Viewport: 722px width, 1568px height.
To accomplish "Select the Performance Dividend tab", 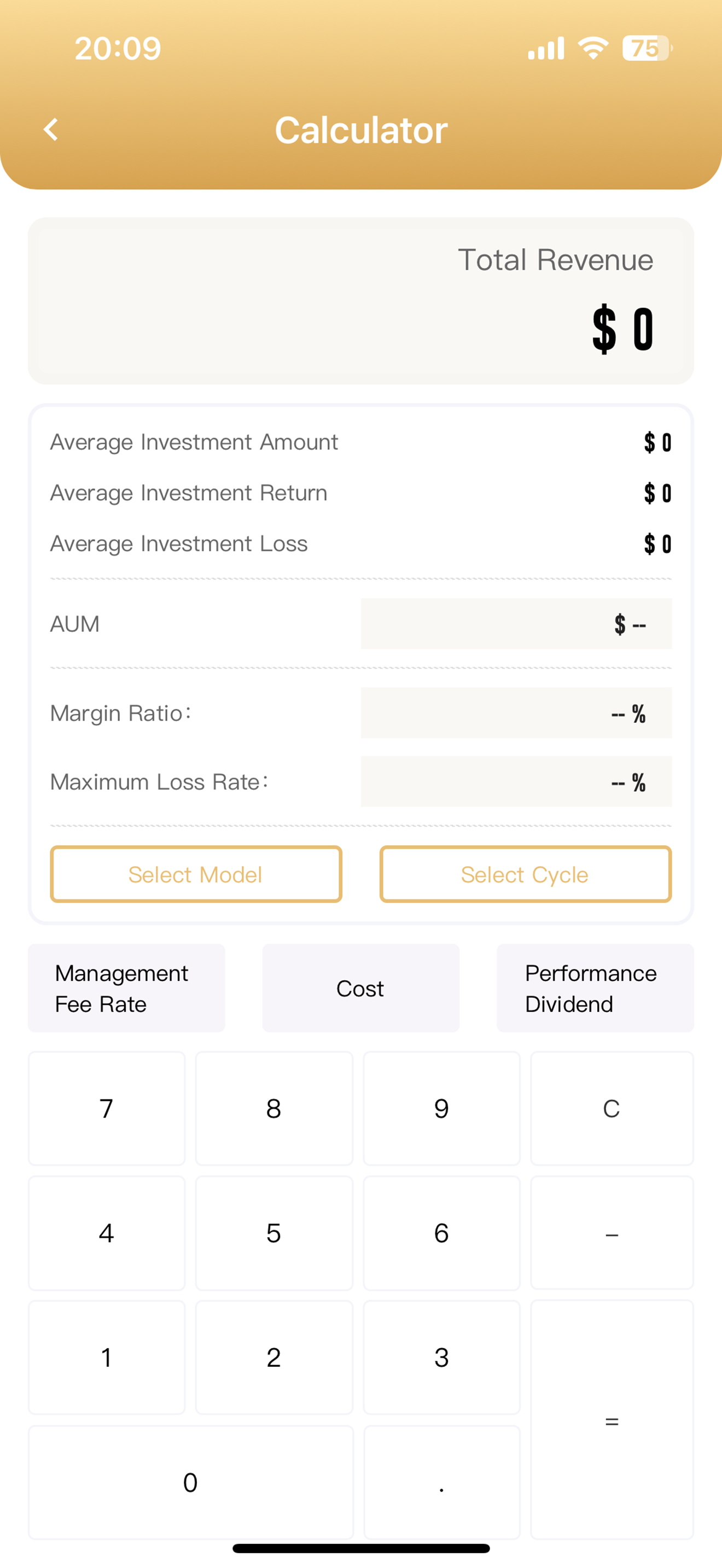I will tap(595, 988).
